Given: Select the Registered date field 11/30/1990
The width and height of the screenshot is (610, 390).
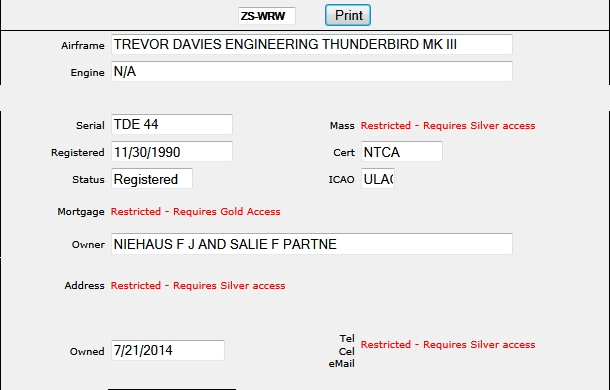Looking at the screenshot, I should click(x=172, y=151).
